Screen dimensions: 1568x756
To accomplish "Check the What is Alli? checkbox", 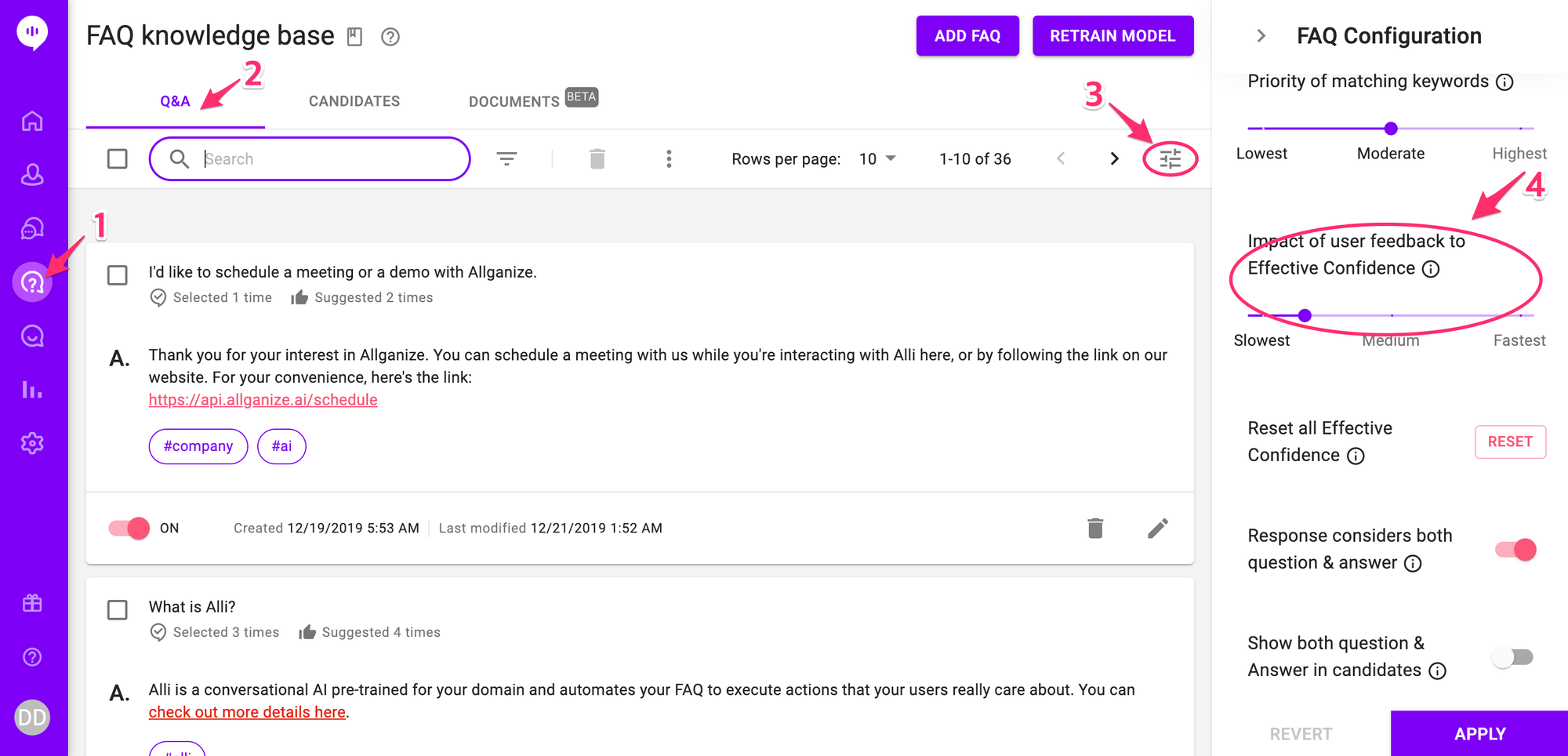I will point(118,610).
